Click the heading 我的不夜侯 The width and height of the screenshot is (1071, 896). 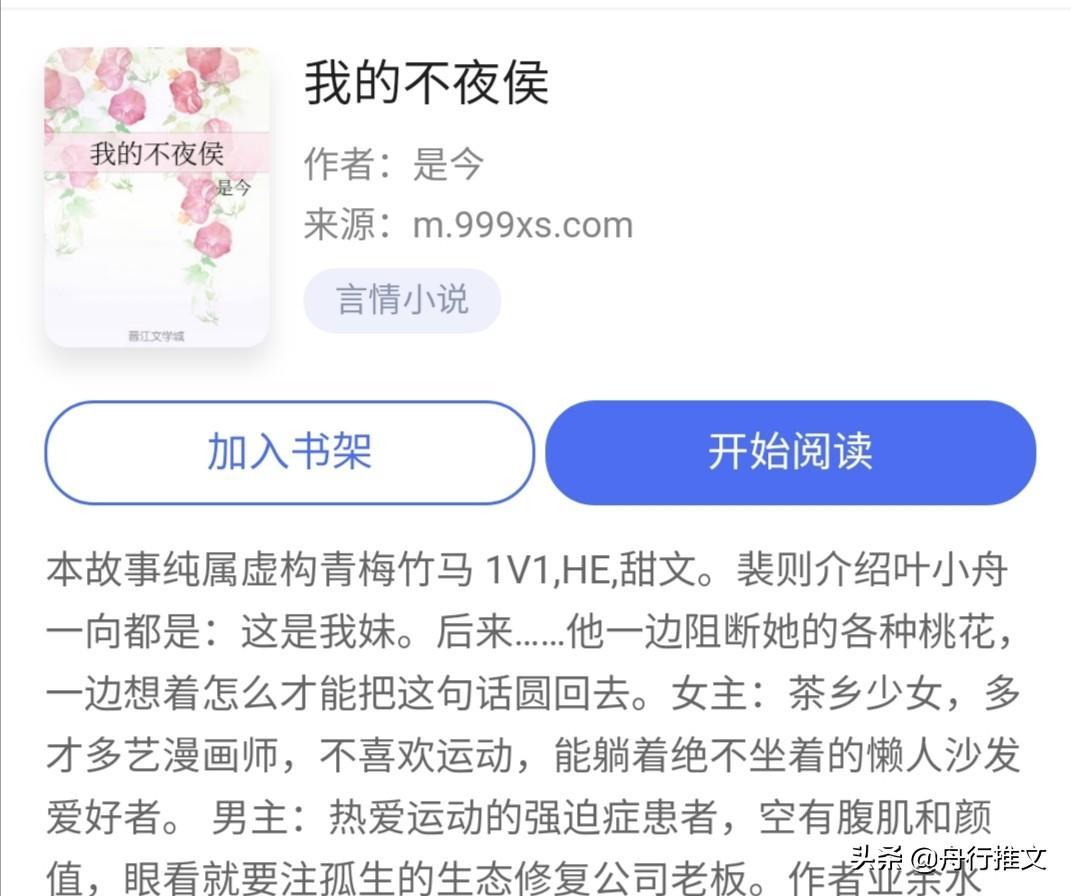pos(426,83)
